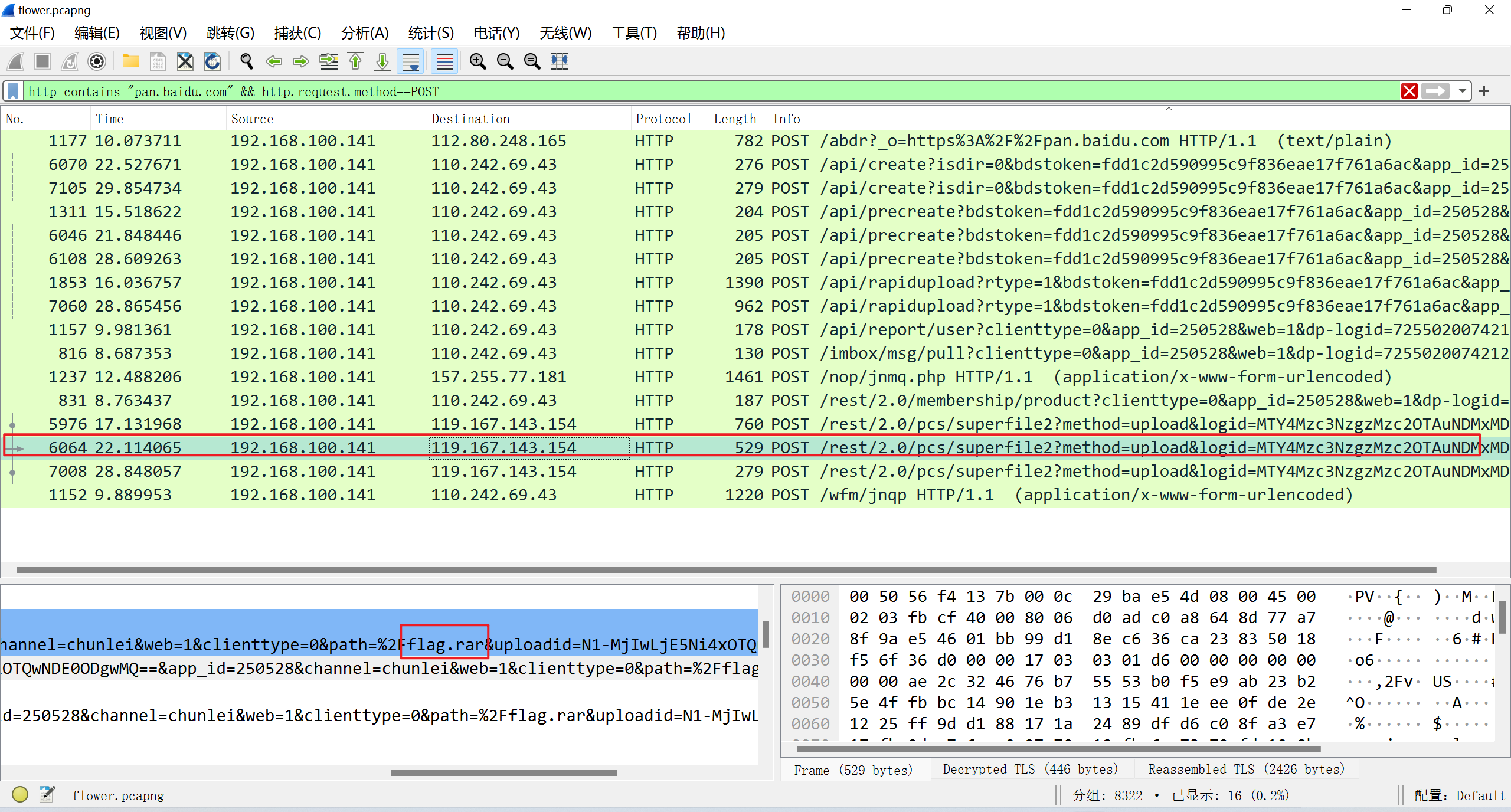Open the filter bookmark menu
The image size is (1511, 812).
click(x=13, y=91)
